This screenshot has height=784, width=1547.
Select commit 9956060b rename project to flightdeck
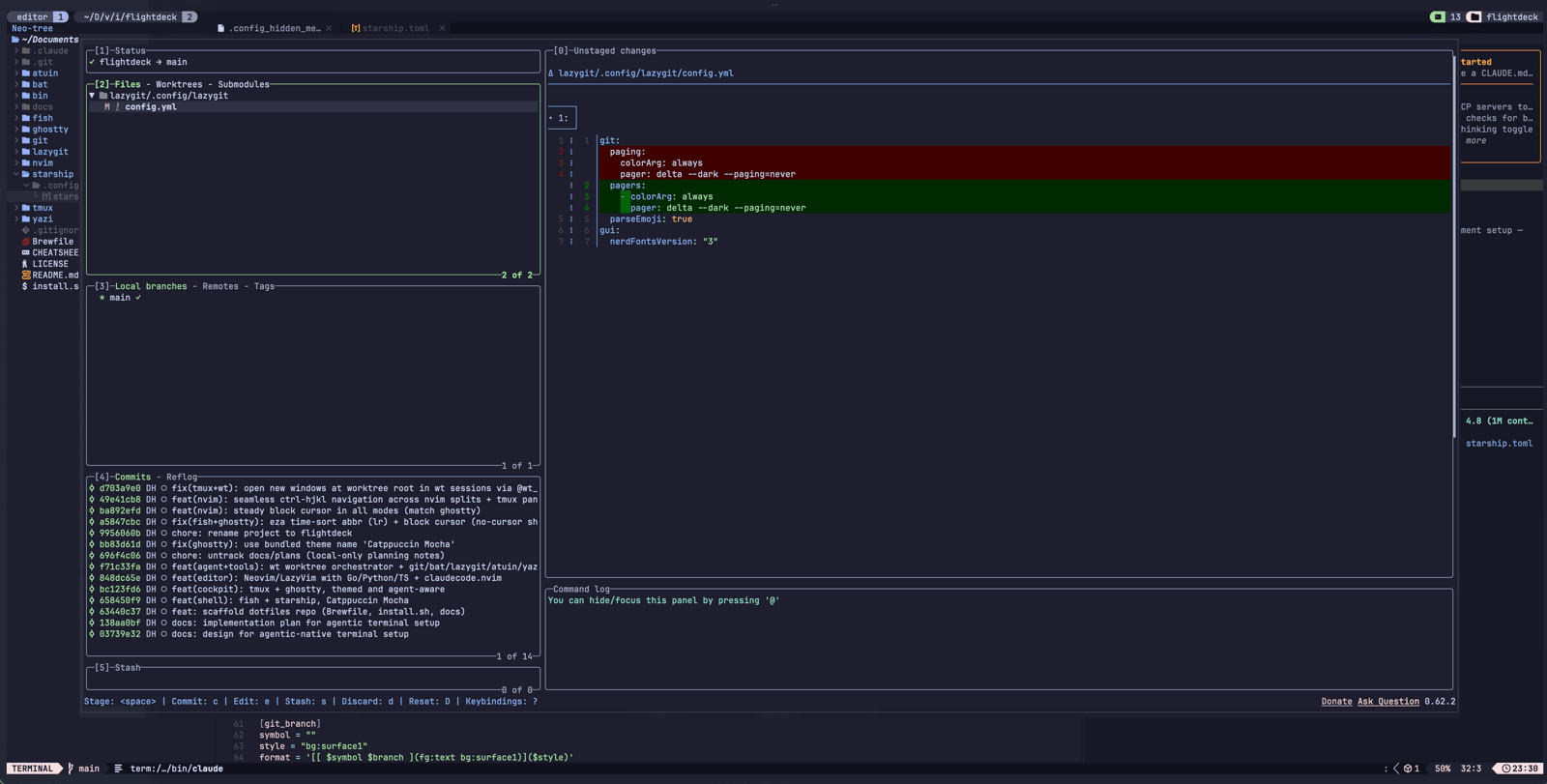pos(313,533)
